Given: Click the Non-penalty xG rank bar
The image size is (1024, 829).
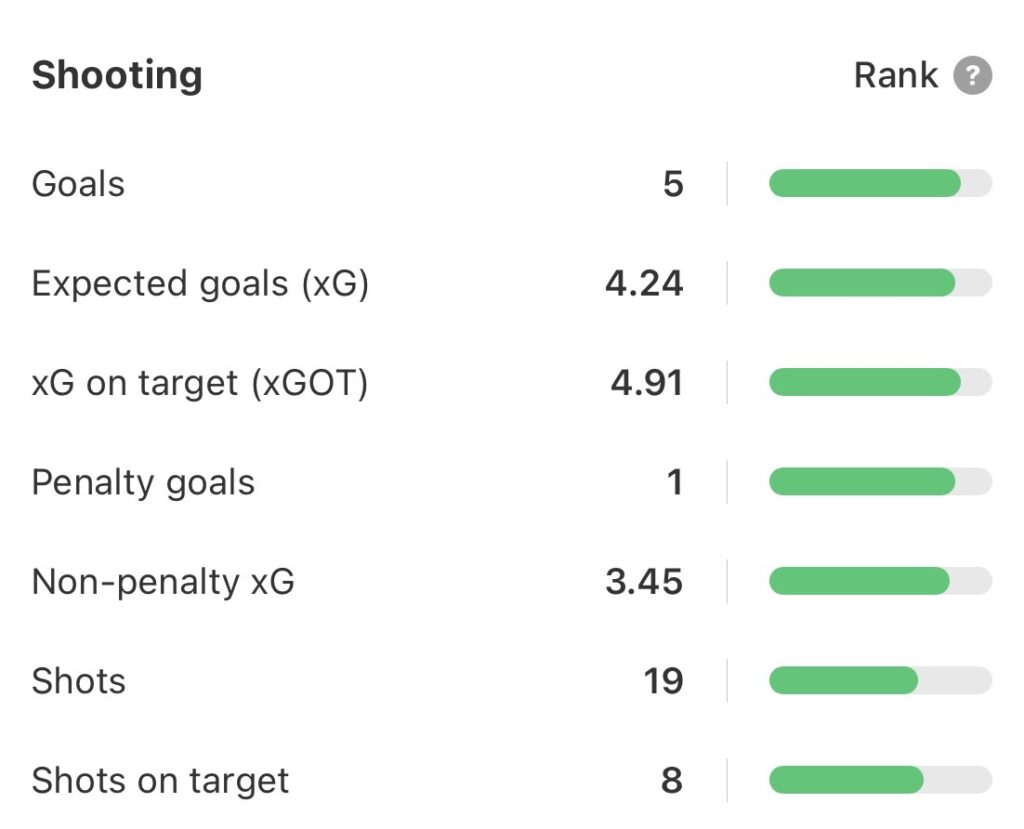Looking at the screenshot, I should tap(880, 582).
